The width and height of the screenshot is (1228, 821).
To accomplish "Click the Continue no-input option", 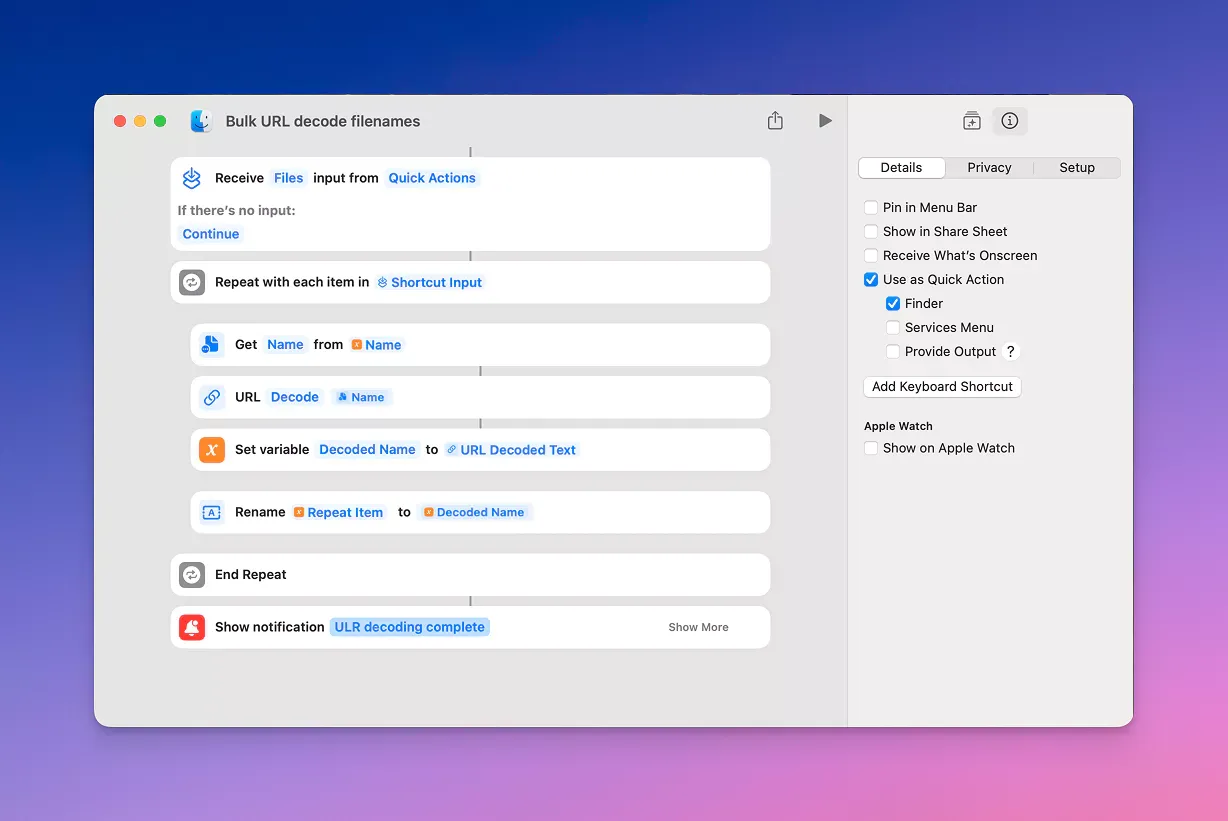I will coord(210,233).
